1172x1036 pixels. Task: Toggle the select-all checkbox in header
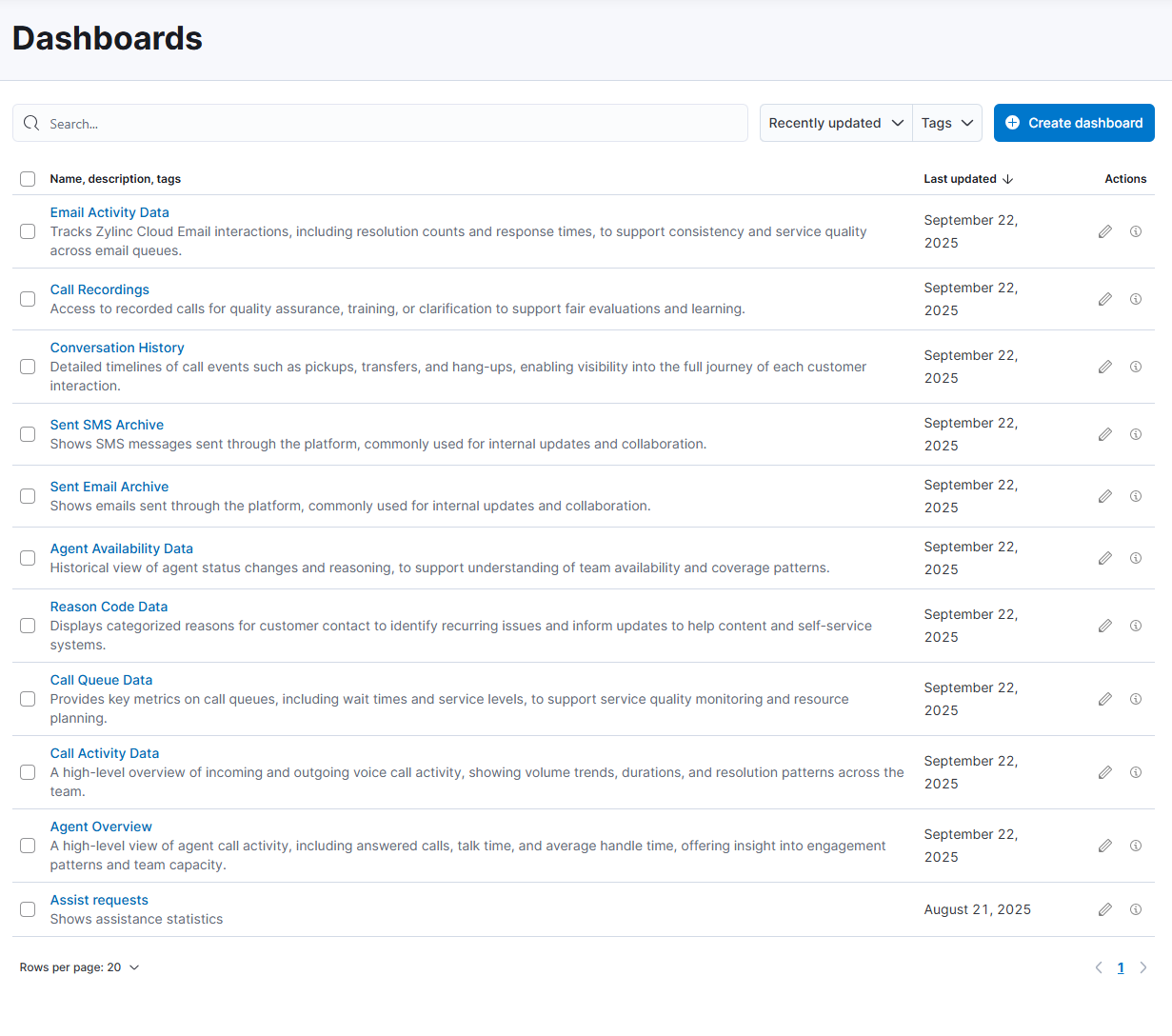pyautogui.click(x=28, y=179)
